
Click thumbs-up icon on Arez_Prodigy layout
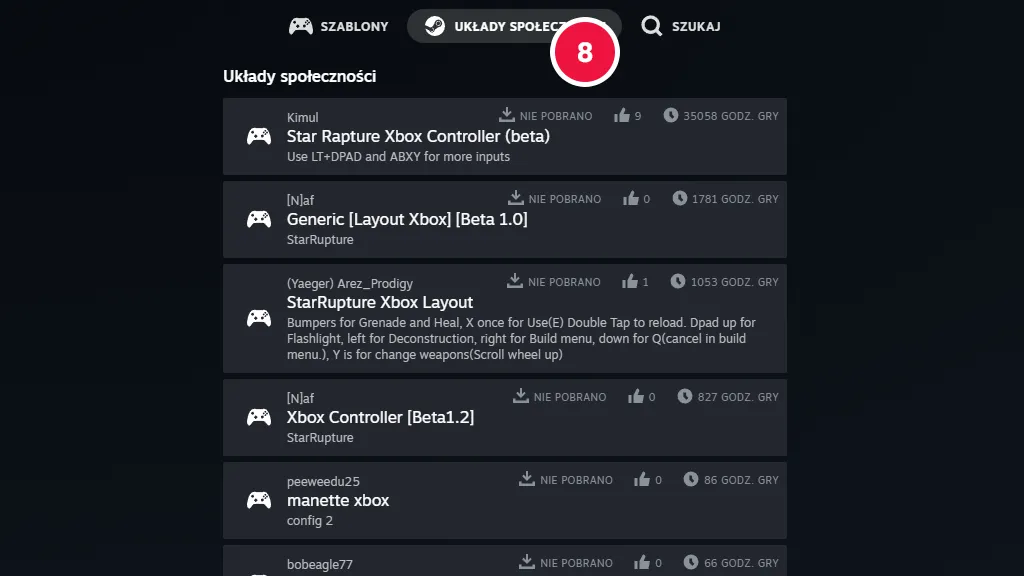(630, 281)
